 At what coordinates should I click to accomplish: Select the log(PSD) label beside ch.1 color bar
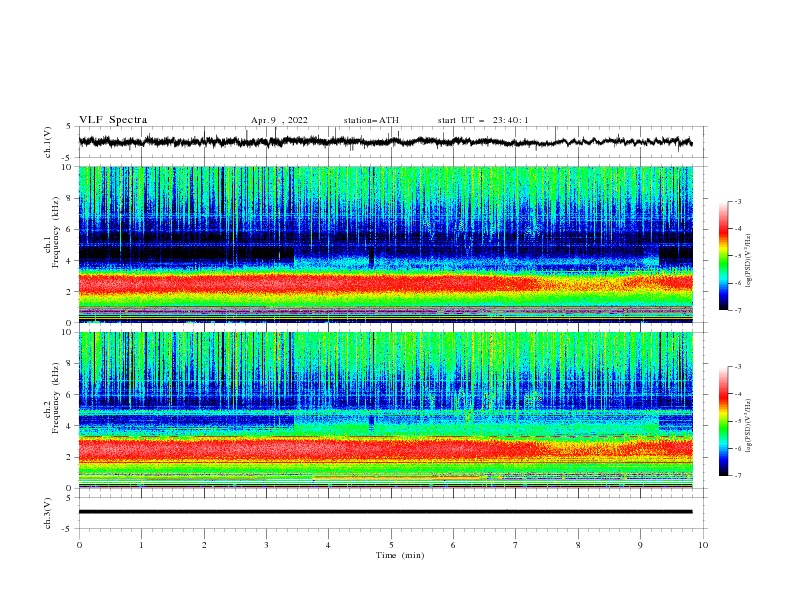point(749,261)
